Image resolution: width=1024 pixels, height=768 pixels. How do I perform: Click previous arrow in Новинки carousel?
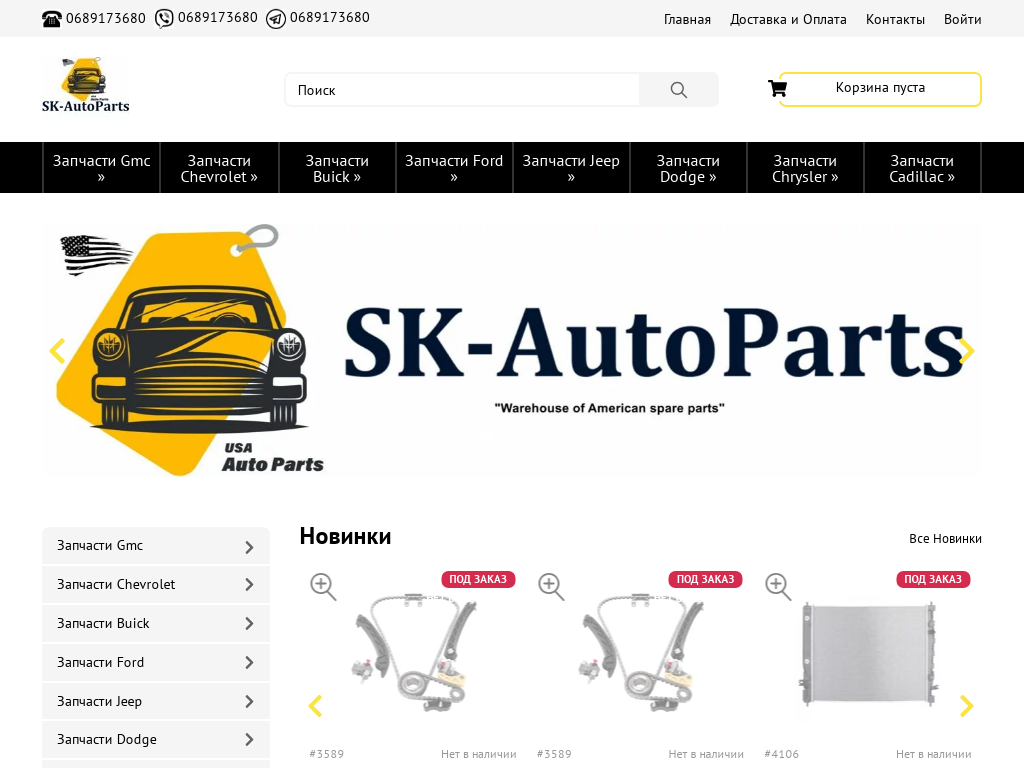[315, 706]
